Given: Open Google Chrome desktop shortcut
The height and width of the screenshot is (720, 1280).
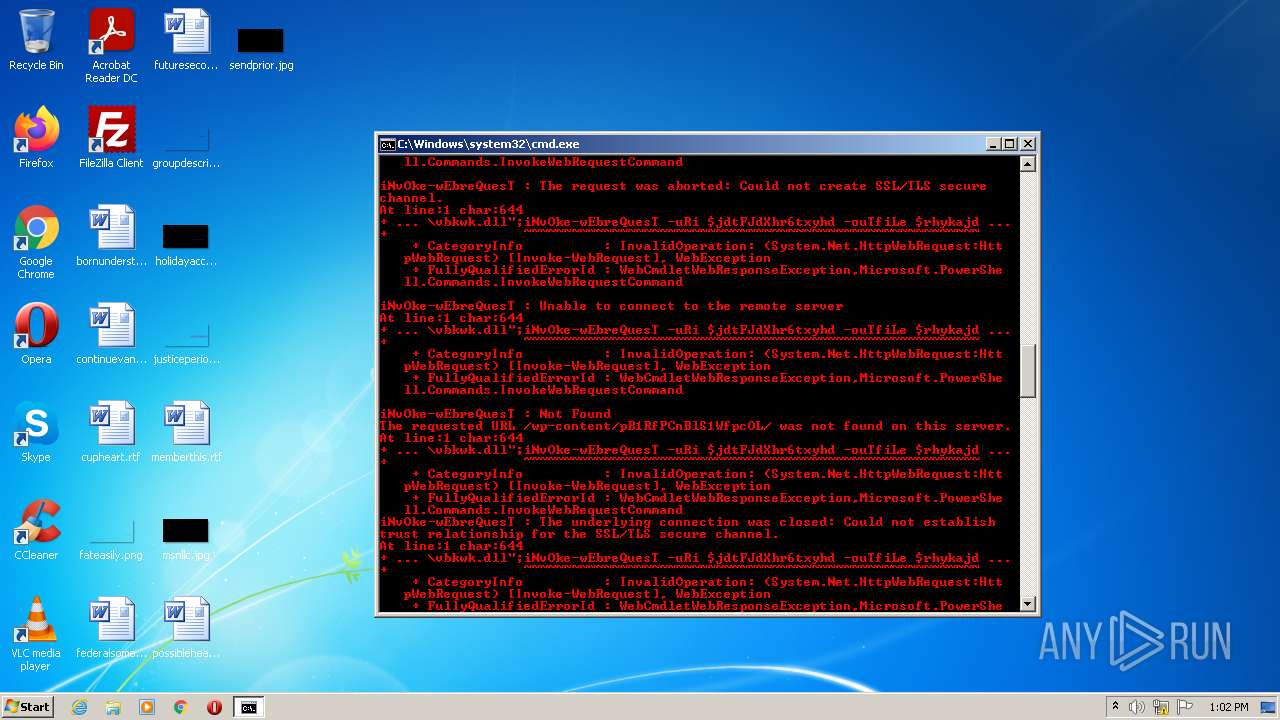Looking at the screenshot, I should coord(36,243).
